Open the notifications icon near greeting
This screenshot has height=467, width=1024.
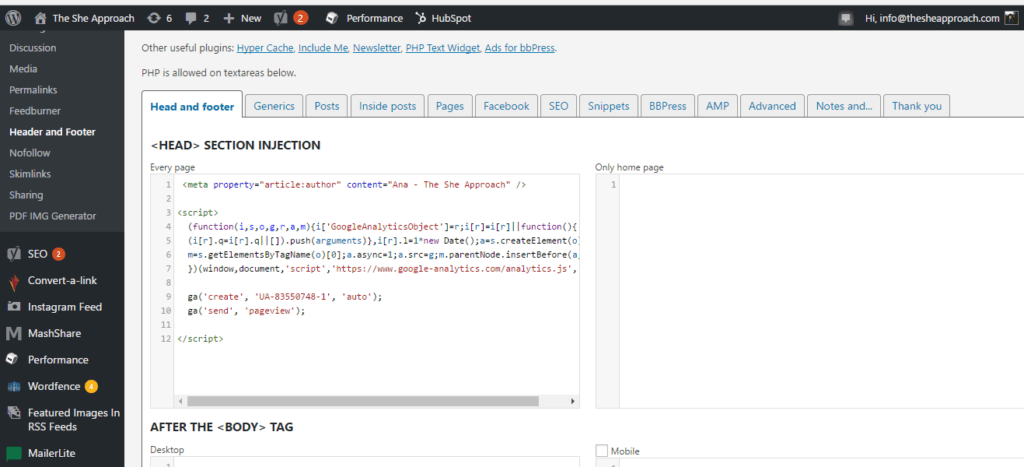[x=846, y=19]
